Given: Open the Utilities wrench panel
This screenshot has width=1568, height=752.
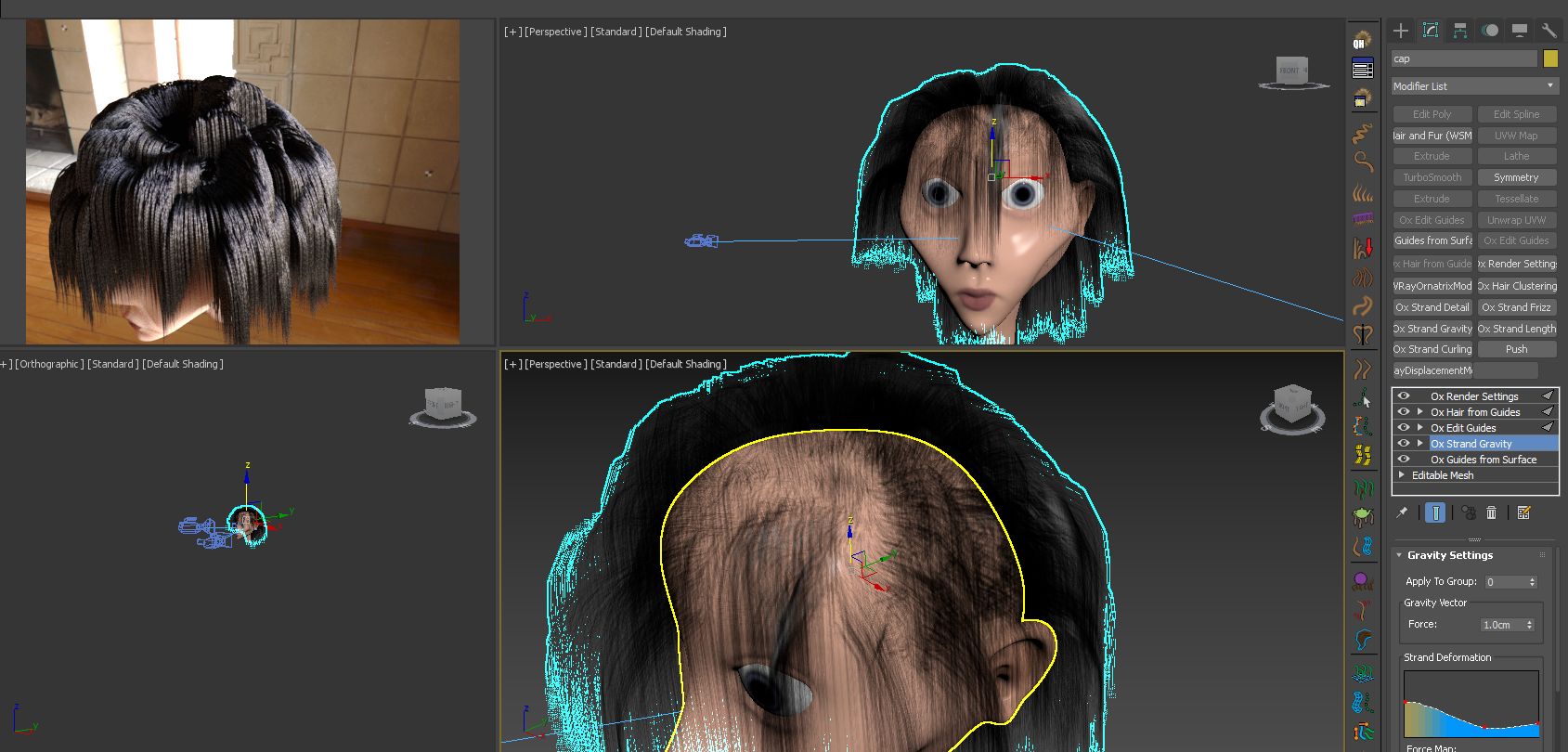Looking at the screenshot, I should [x=1549, y=31].
